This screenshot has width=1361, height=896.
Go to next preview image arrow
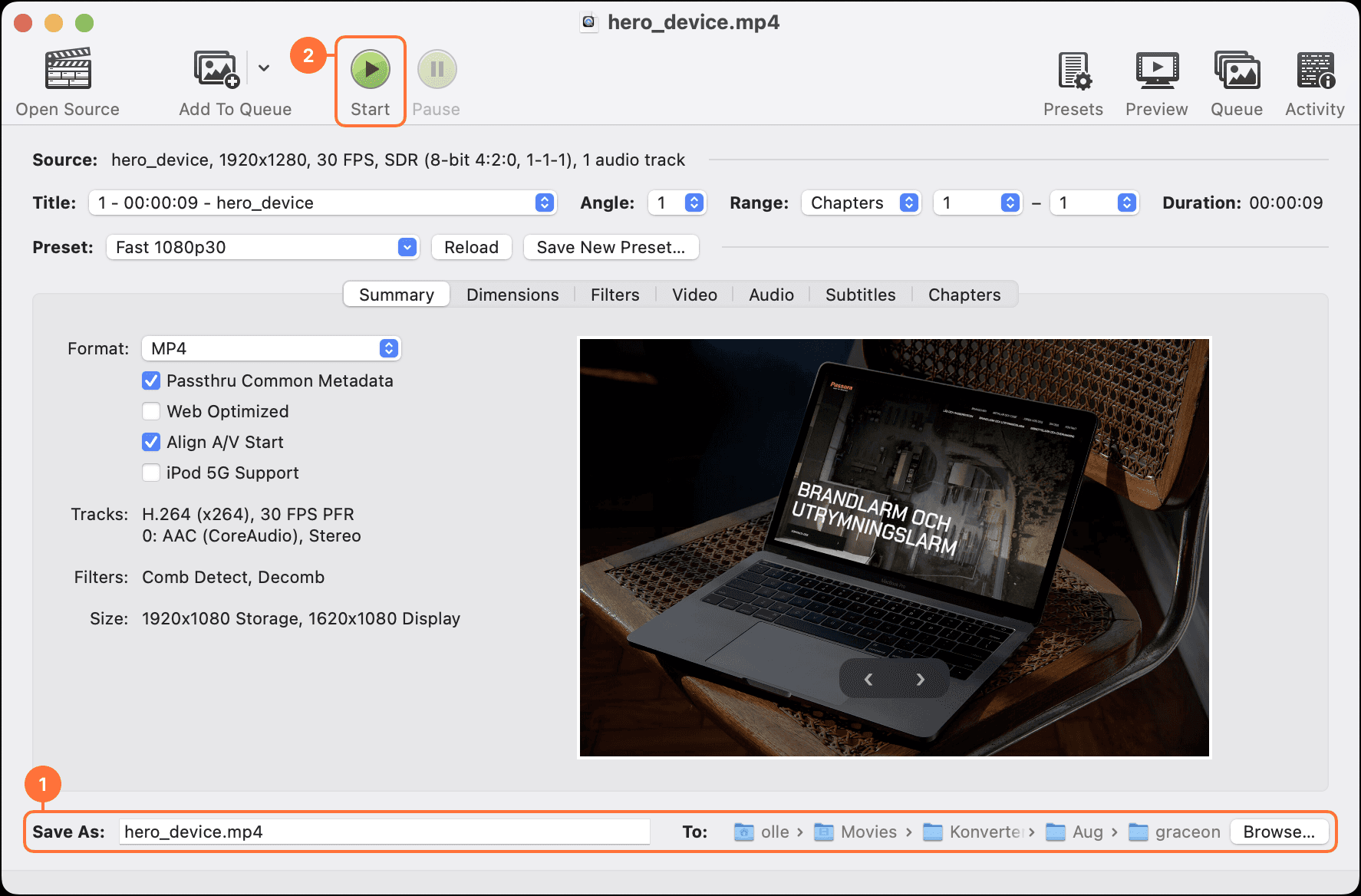pyautogui.click(x=921, y=679)
